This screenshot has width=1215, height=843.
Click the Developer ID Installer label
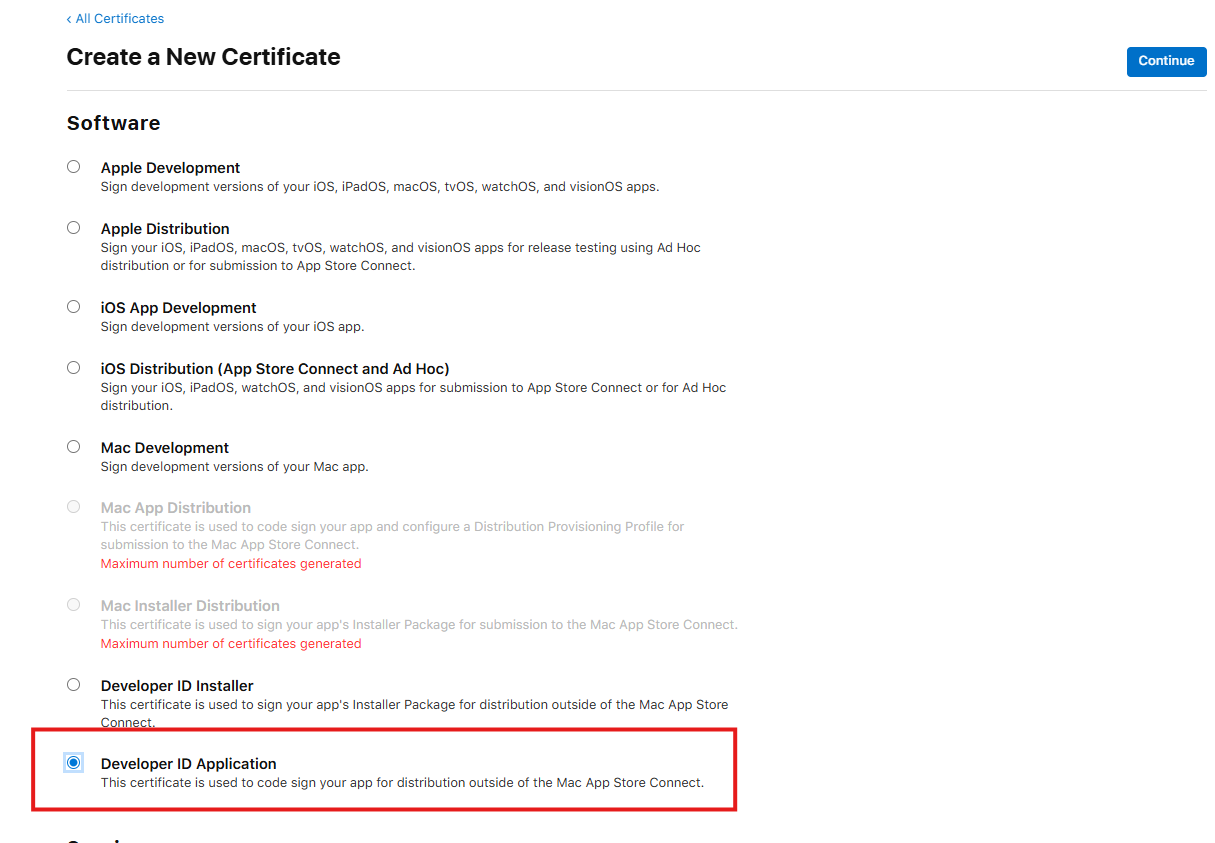pos(177,686)
